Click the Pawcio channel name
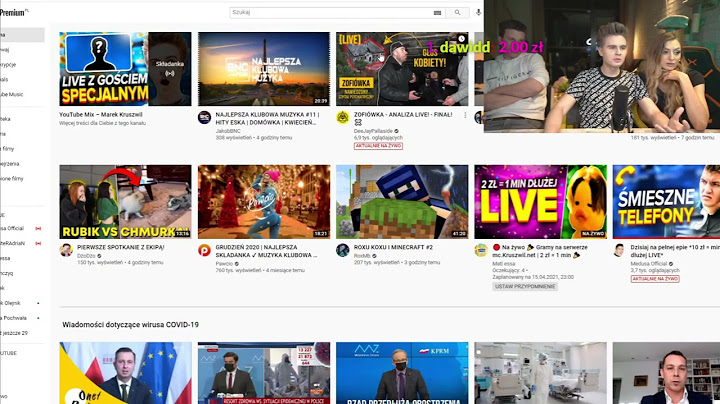 coord(224,264)
